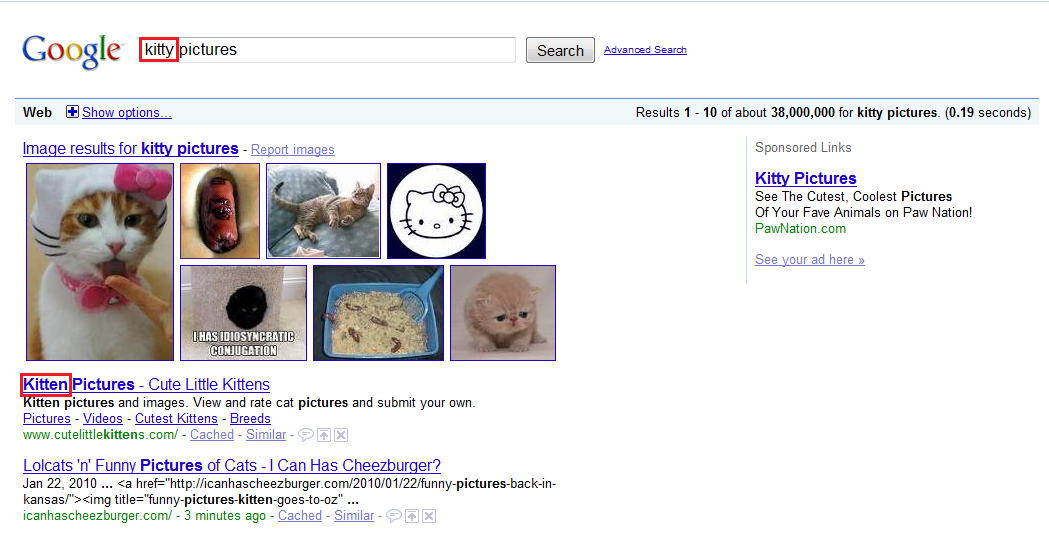Open Similar pages for icanhascheezburger result
1049x539 pixels.
click(354, 516)
